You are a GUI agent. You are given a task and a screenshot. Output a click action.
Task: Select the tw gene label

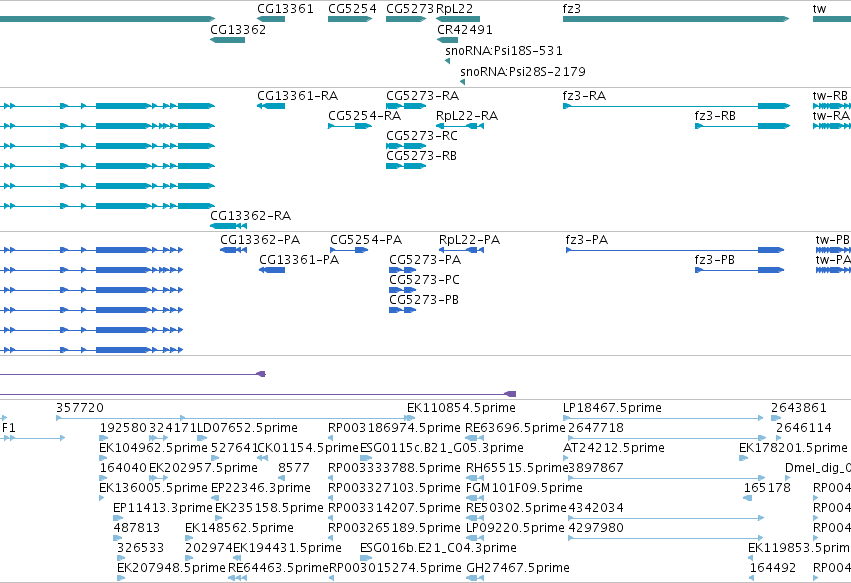819,9
